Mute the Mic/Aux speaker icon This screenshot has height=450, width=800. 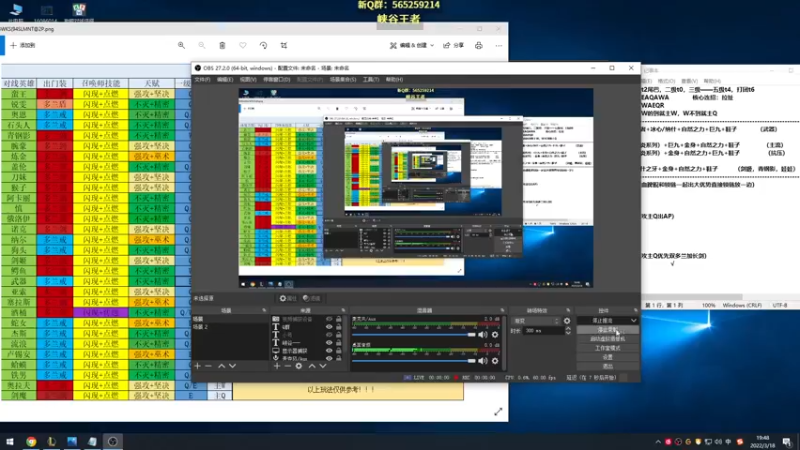point(483,335)
